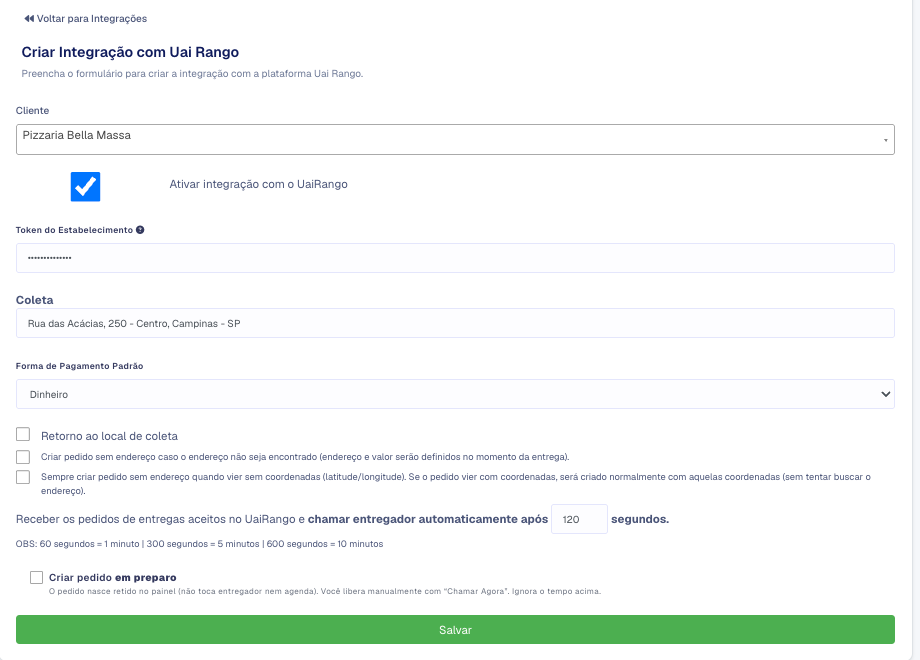Click the Forma de Pagamento Padrão label

point(79,365)
